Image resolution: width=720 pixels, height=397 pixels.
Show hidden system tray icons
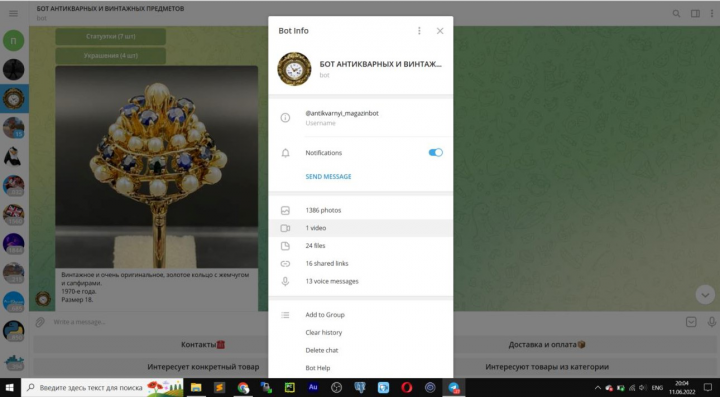pyautogui.click(x=598, y=388)
